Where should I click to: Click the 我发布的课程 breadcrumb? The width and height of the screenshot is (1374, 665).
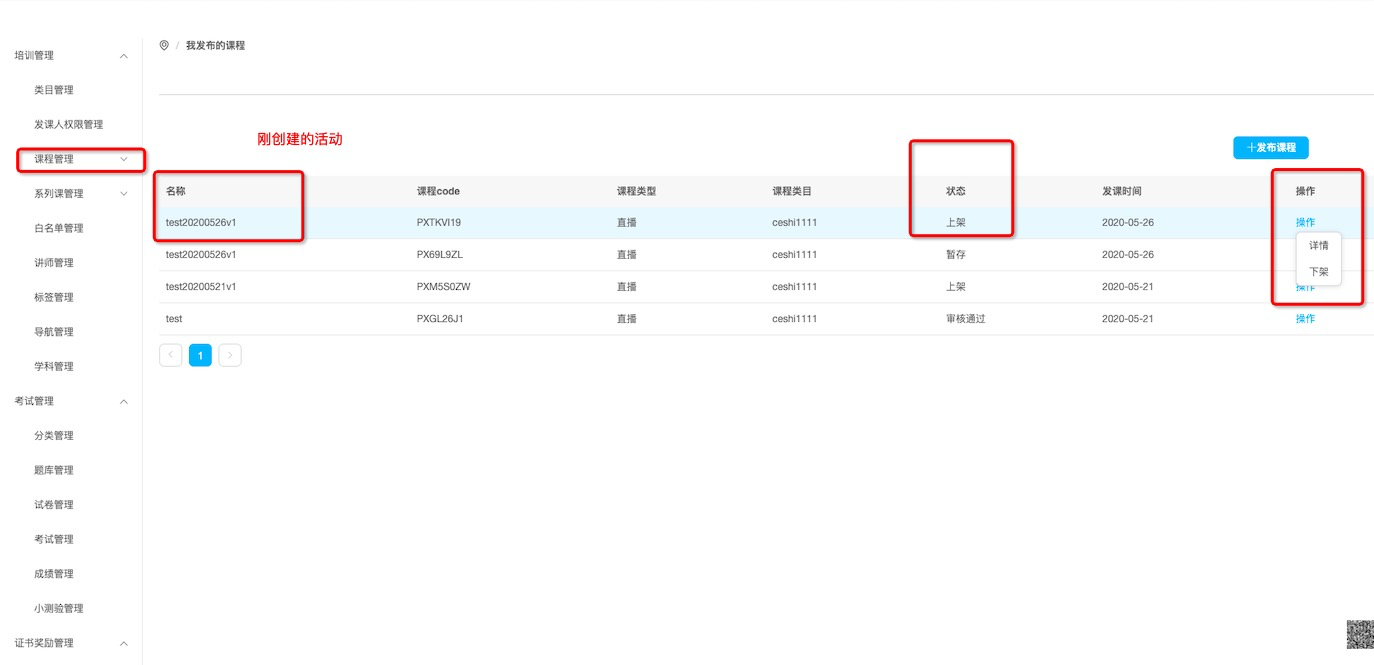coord(215,46)
